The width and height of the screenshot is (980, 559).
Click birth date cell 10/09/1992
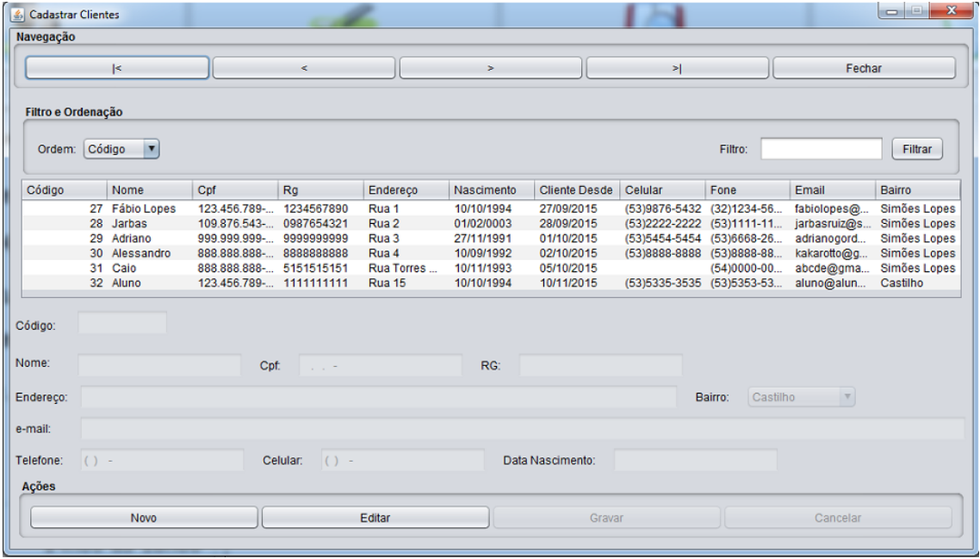click(492, 253)
